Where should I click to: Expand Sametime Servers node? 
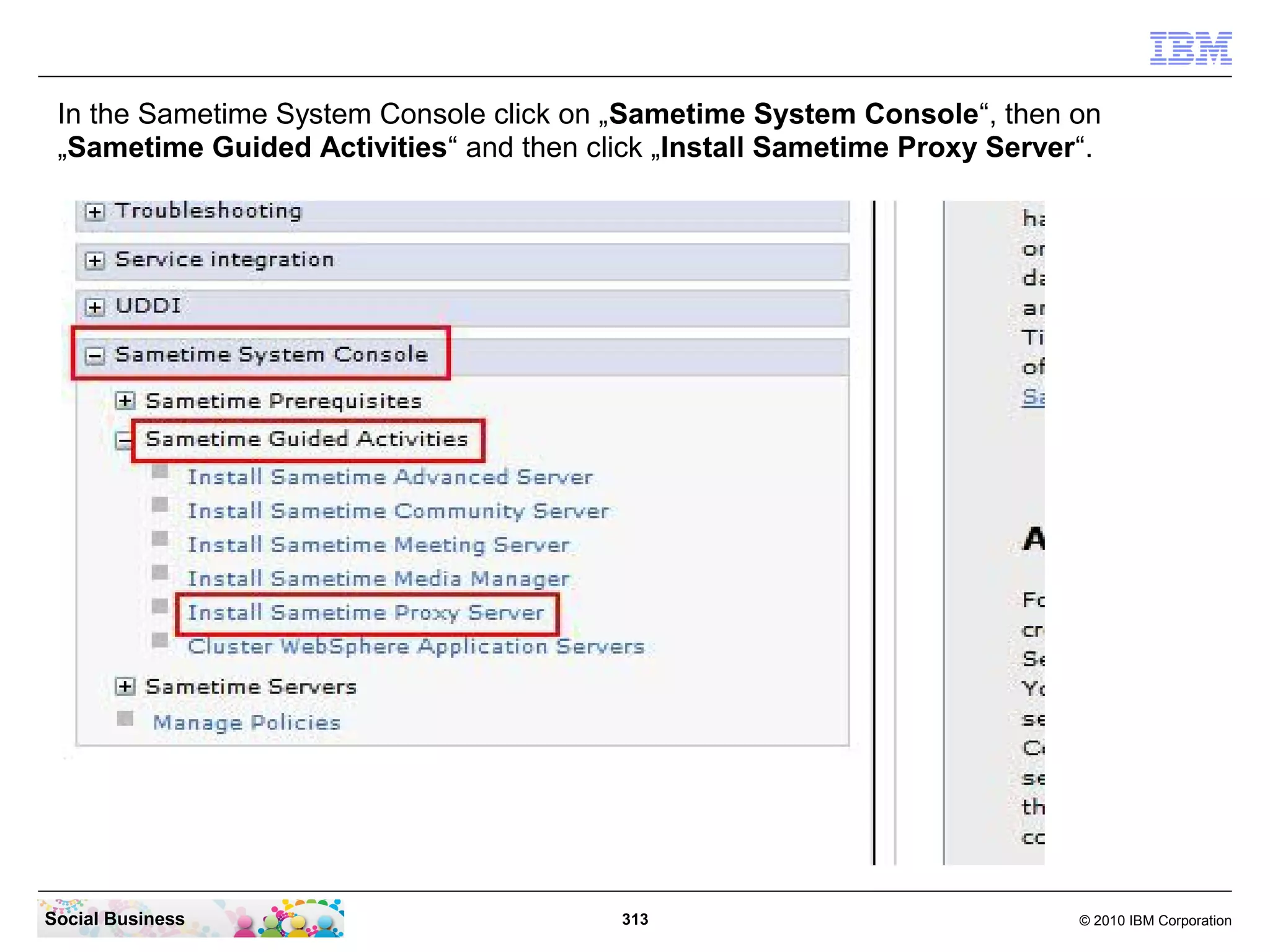point(125,686)
